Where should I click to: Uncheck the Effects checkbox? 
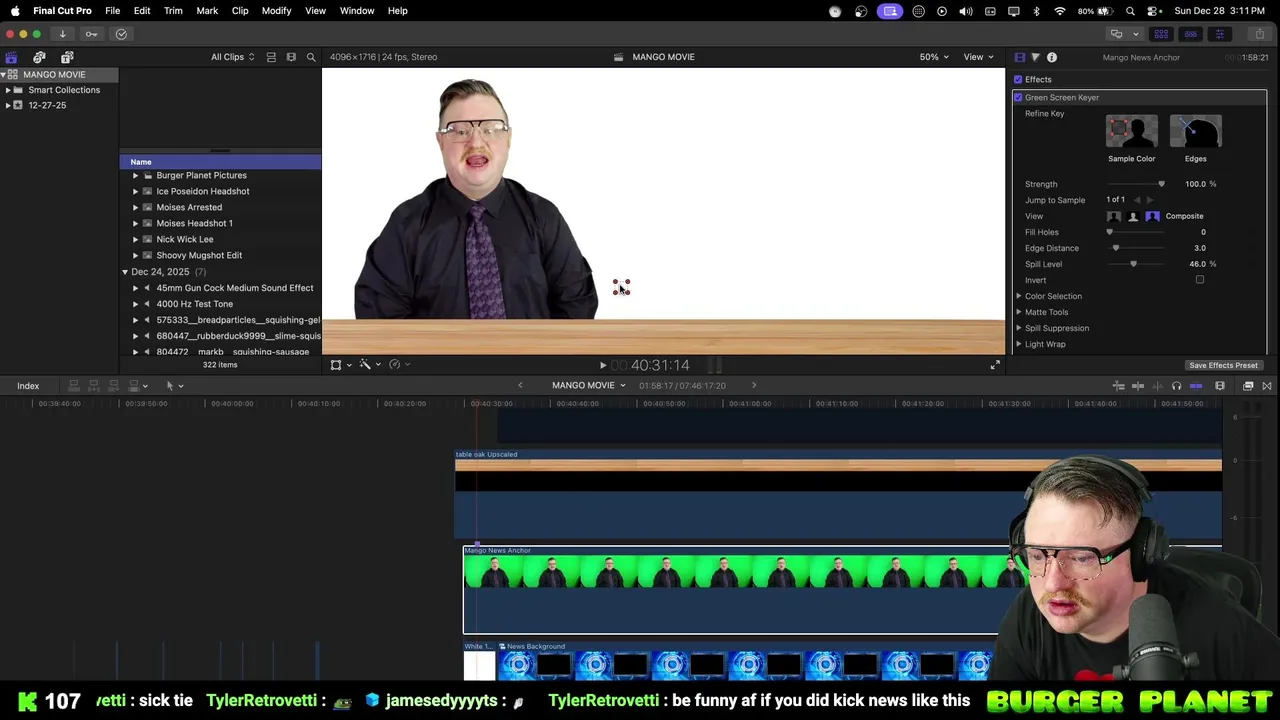[x=1018, y=79]
